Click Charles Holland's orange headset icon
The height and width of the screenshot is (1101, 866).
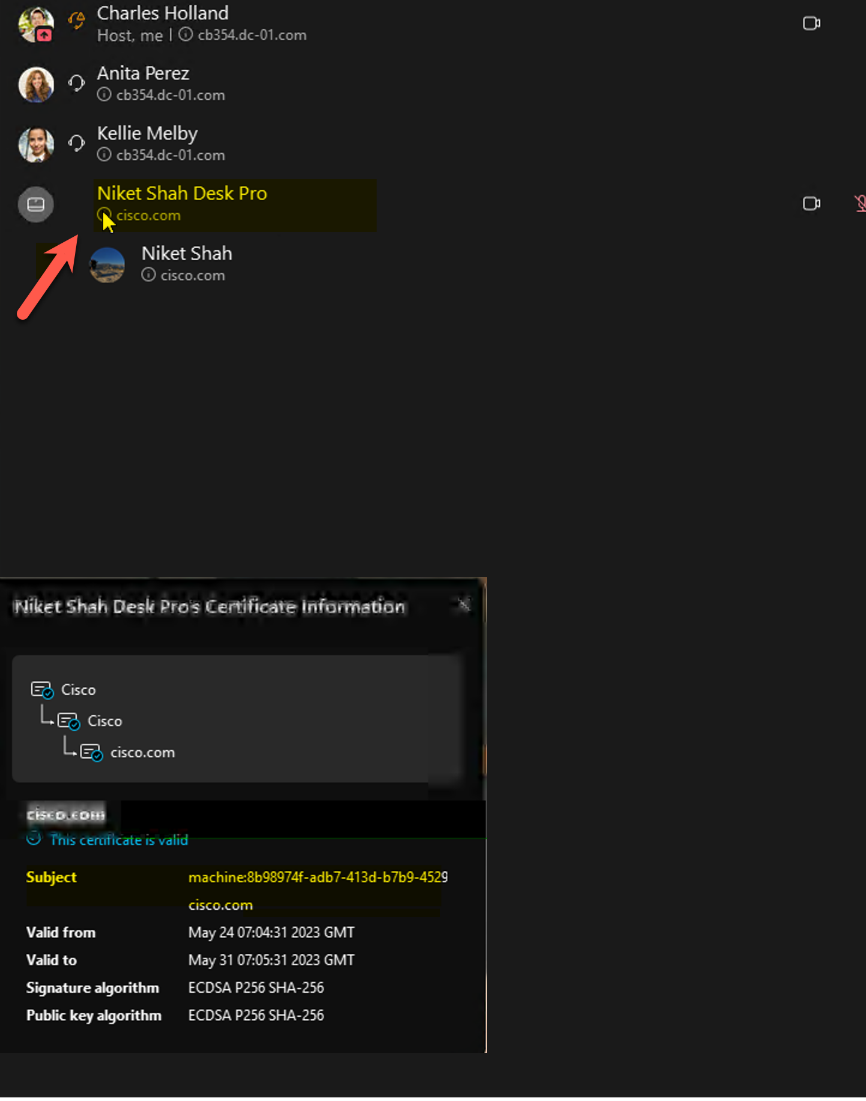tap(76, 20)
